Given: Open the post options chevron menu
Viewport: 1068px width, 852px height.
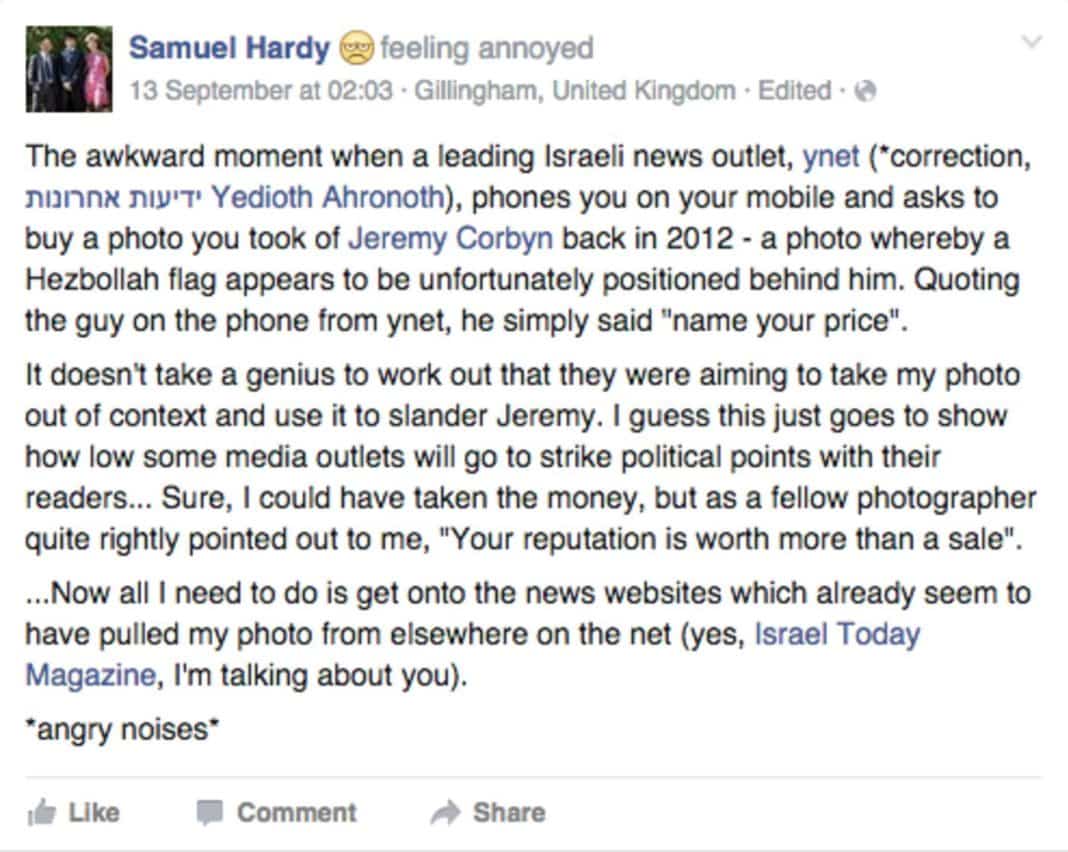Looking at the screenshot, I should pyautogui.click(x=1032, y=42).
